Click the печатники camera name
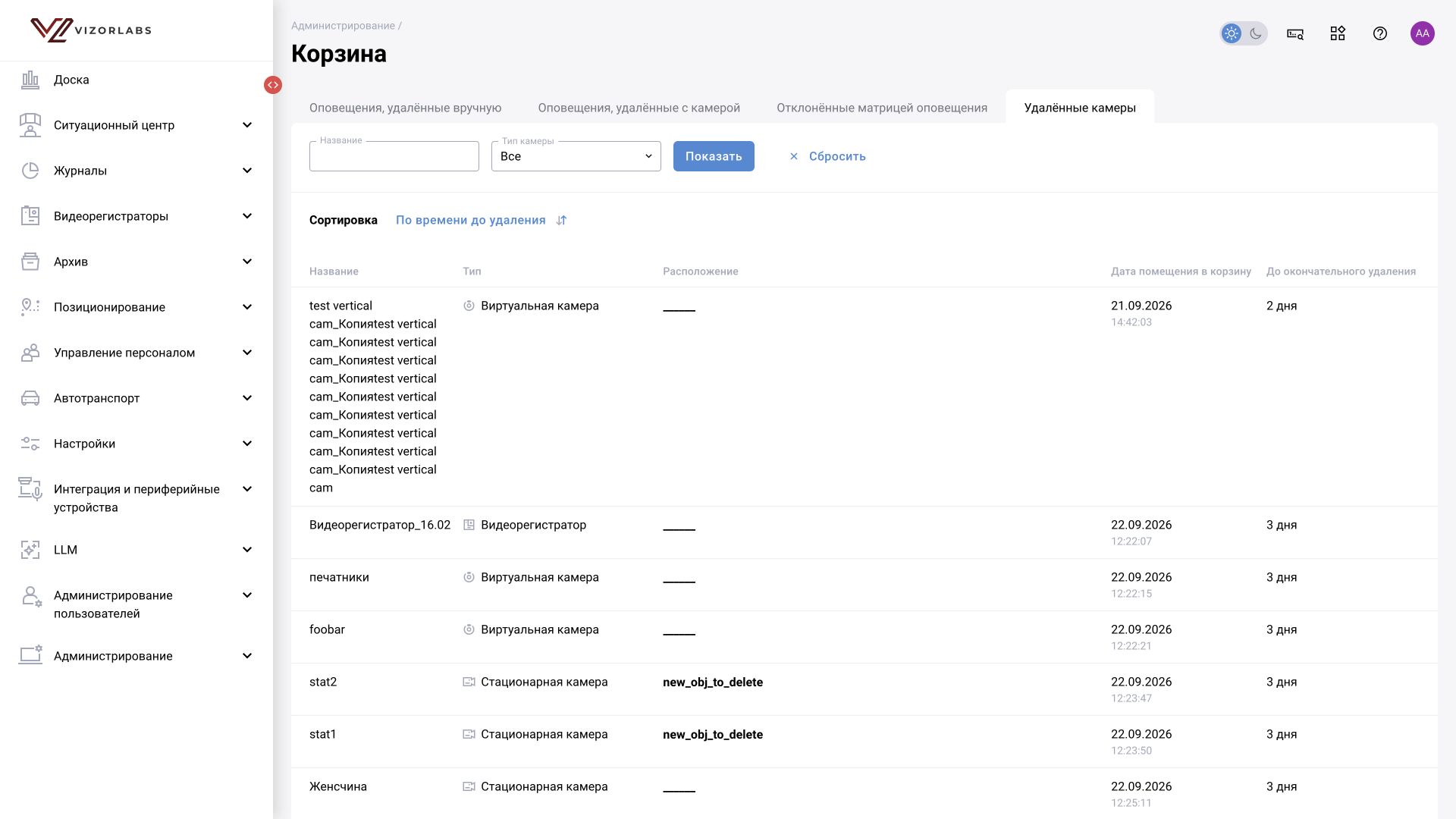 click(339, 577)
